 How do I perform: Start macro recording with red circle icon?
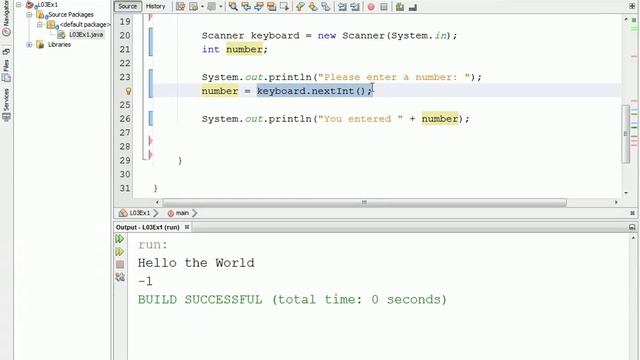tap(371, 7)
